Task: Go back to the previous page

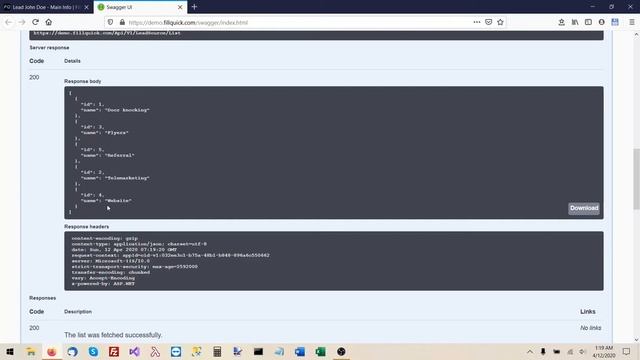Action: [x=9, y=22]
